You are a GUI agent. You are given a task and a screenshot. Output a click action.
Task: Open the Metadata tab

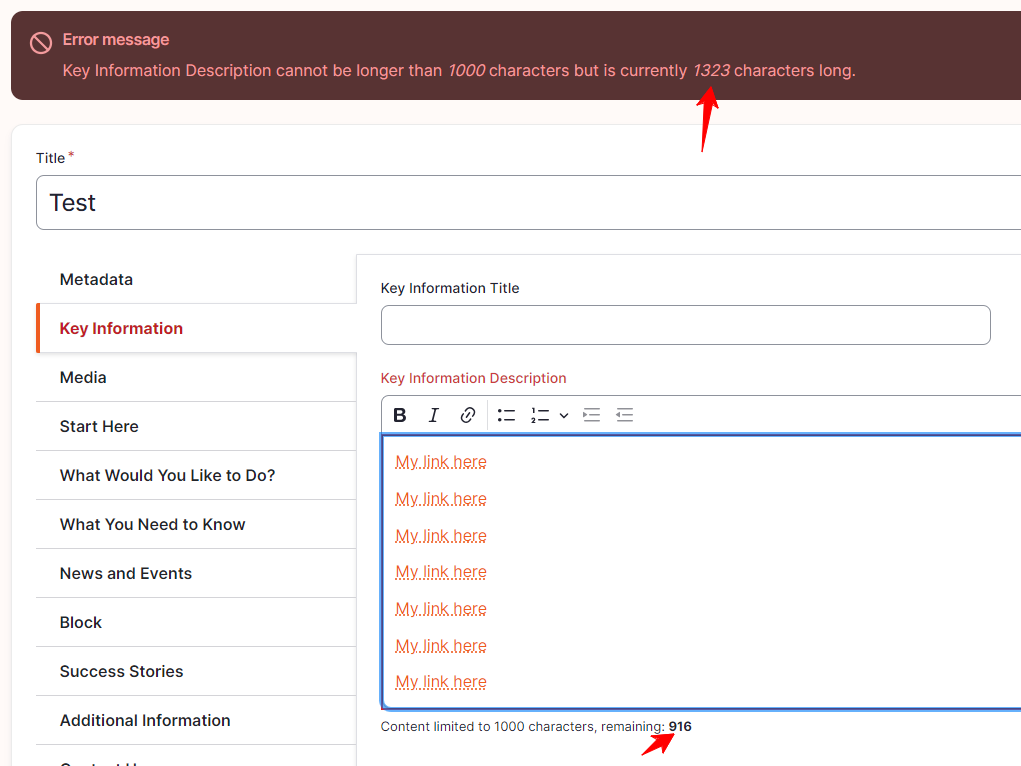click(96, 279)
